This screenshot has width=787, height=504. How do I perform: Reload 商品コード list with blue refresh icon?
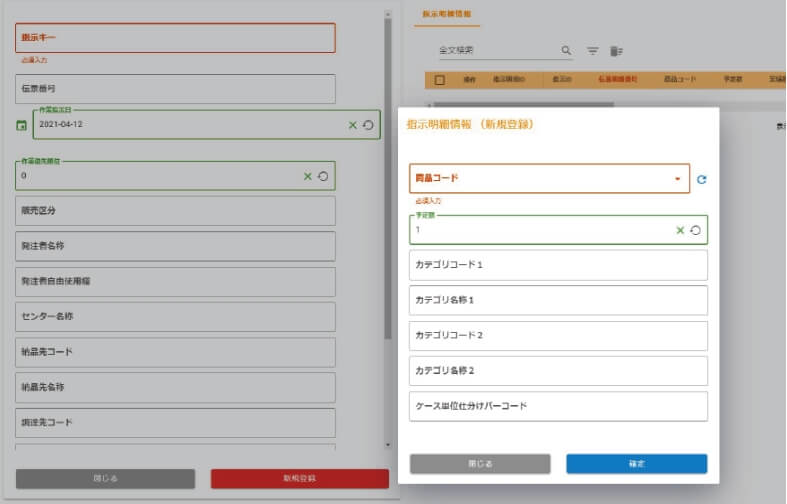click(701, 179)
